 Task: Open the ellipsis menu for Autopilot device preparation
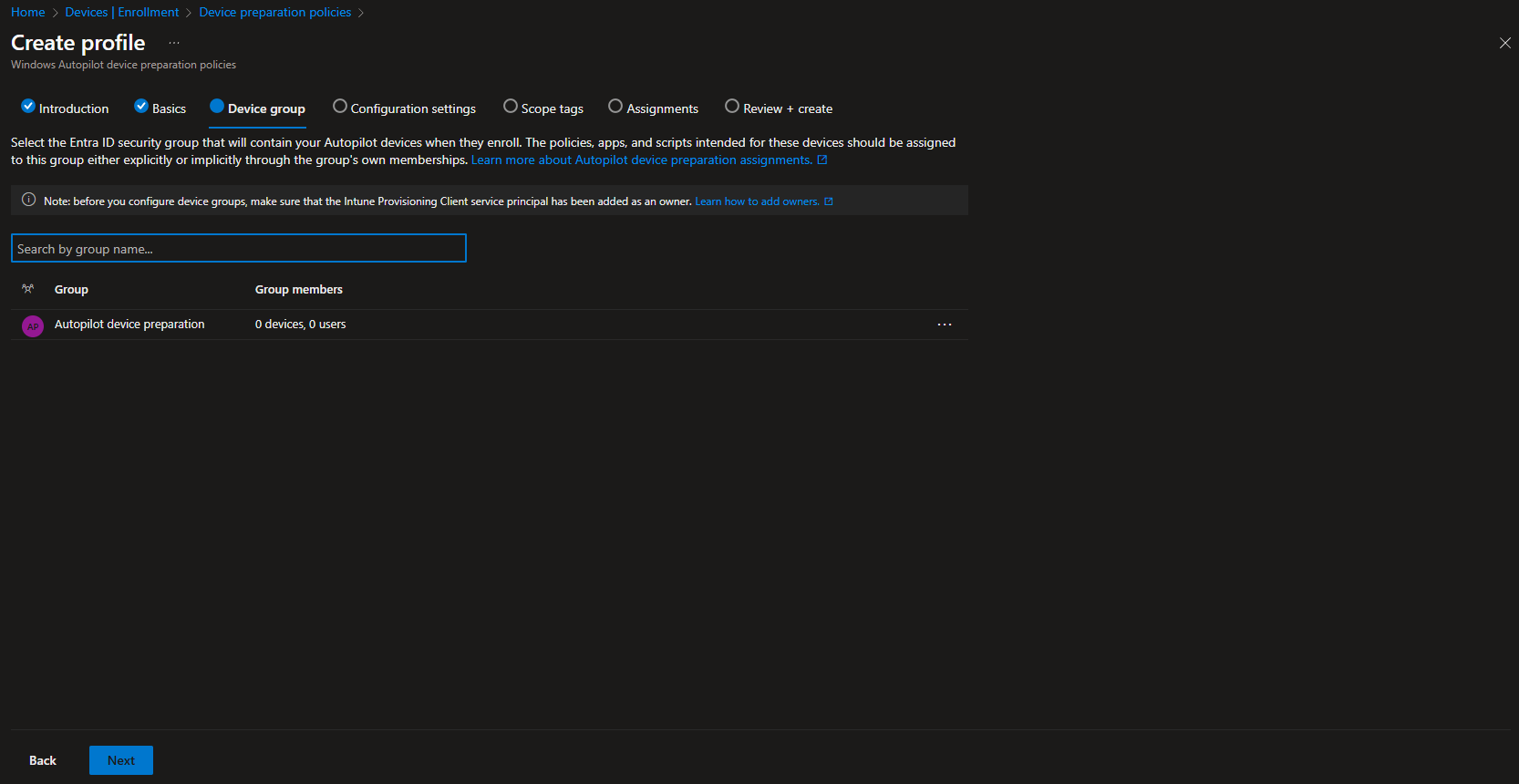pos(944,325)
